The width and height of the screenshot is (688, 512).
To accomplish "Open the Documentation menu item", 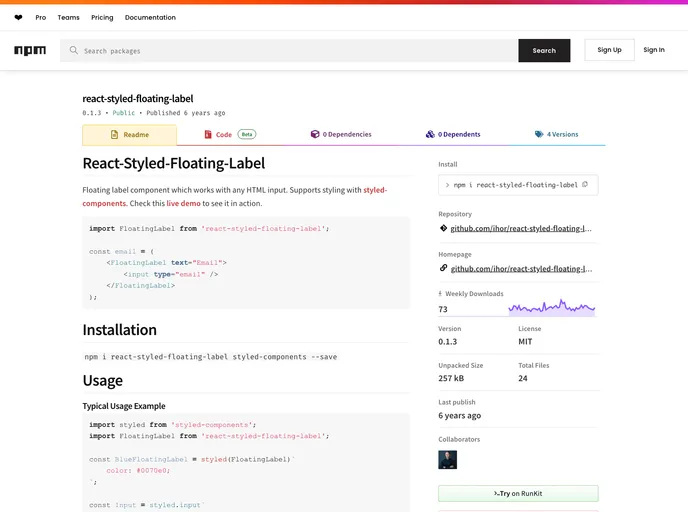I will click(150, 18).
